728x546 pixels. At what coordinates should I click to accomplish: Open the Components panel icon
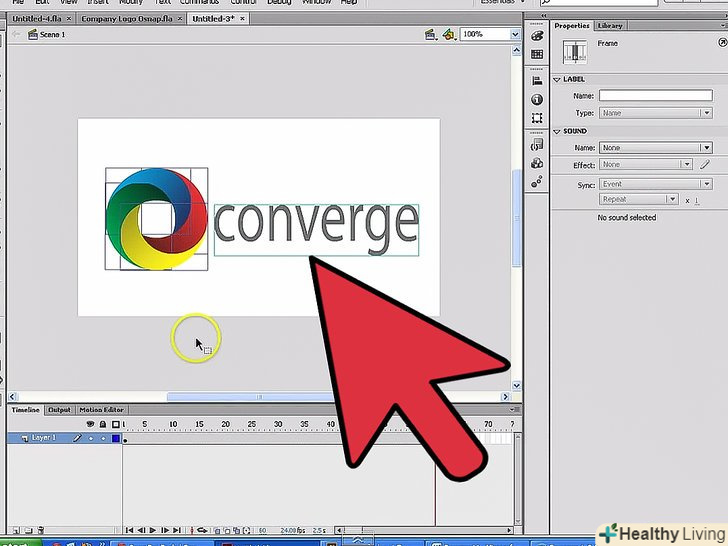pos(537,163)
